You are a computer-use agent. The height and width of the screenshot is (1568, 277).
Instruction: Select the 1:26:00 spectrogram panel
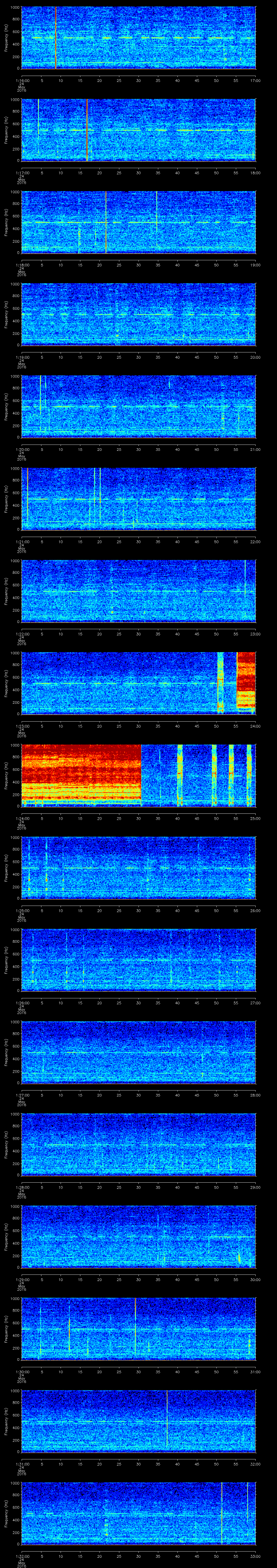pyautogui.click(x=138, y=960)
